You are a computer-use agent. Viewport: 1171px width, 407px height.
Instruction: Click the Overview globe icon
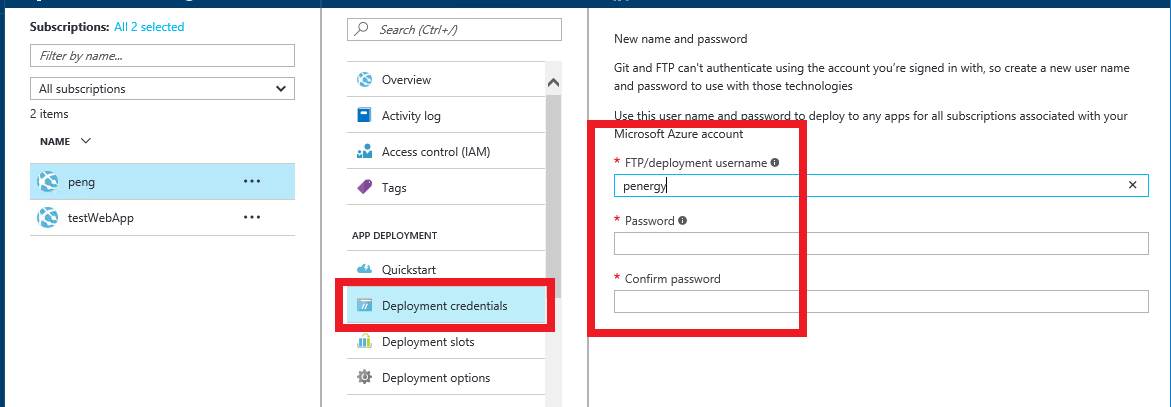[364, 80]
